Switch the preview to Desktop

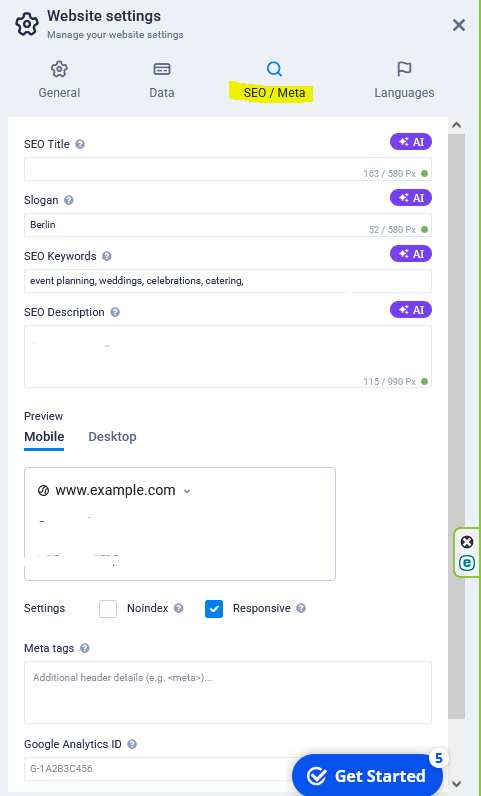(x=112, y=437)
